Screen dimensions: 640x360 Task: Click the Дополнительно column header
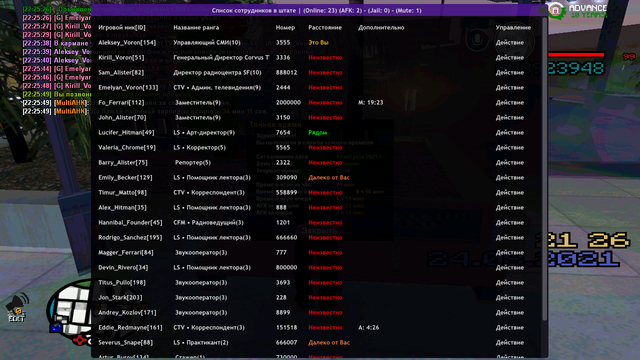(381, 28)
